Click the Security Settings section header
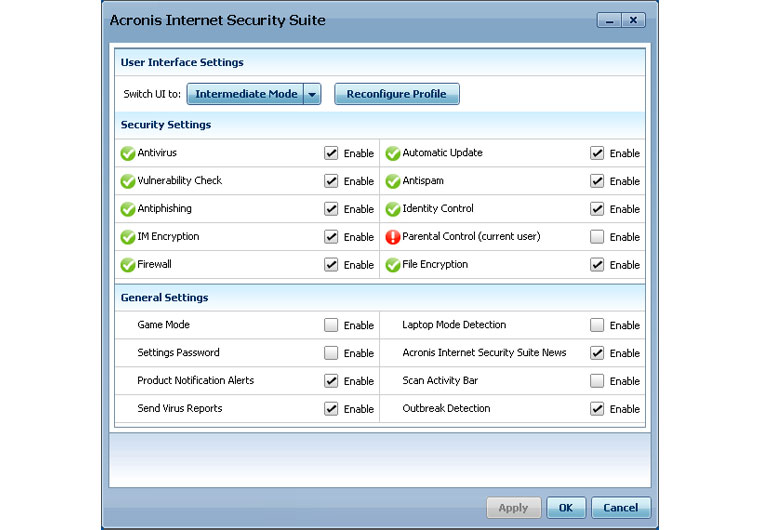760x530 pixels. point(166,125)
